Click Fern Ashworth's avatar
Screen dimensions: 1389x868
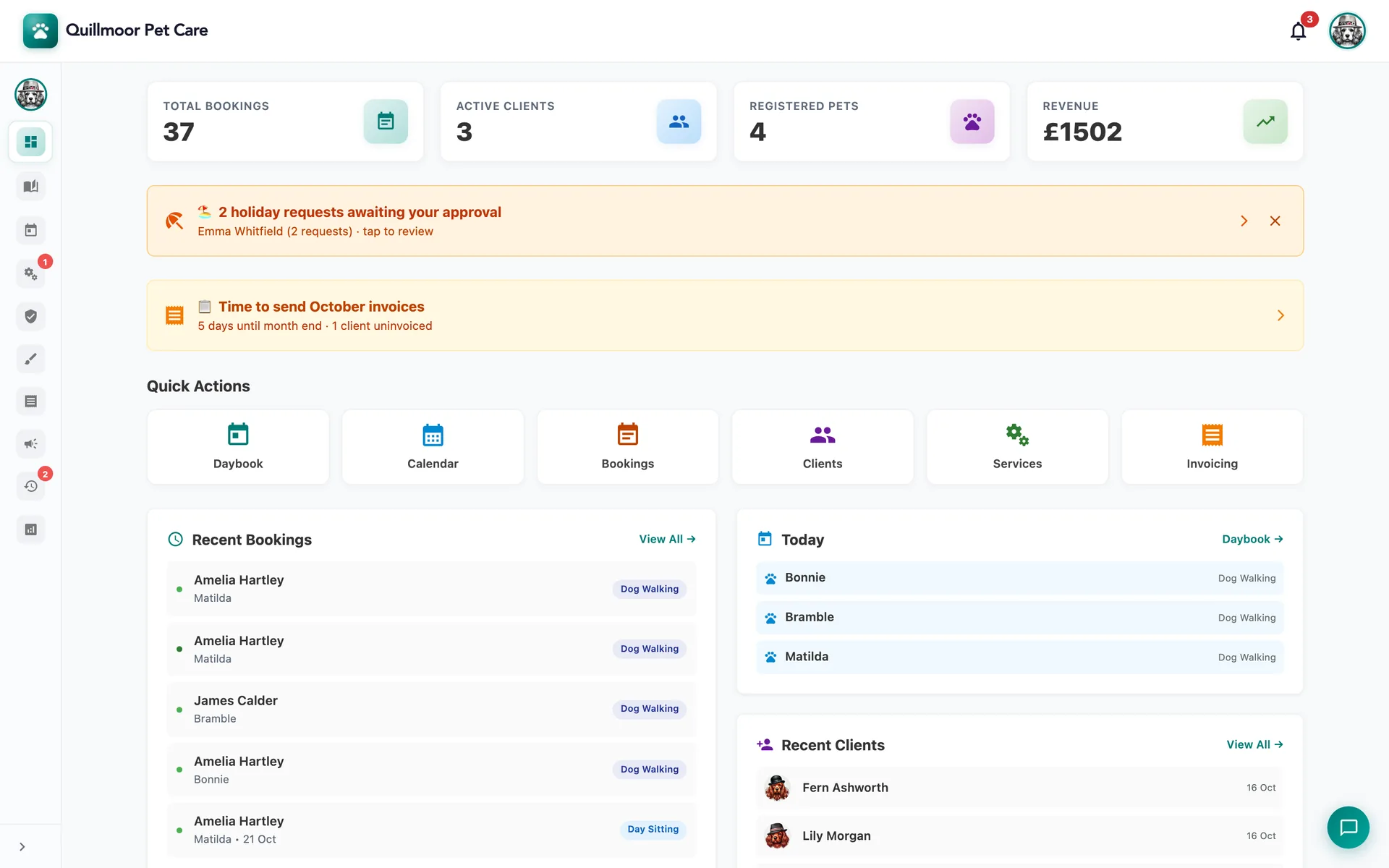point(777,788)
